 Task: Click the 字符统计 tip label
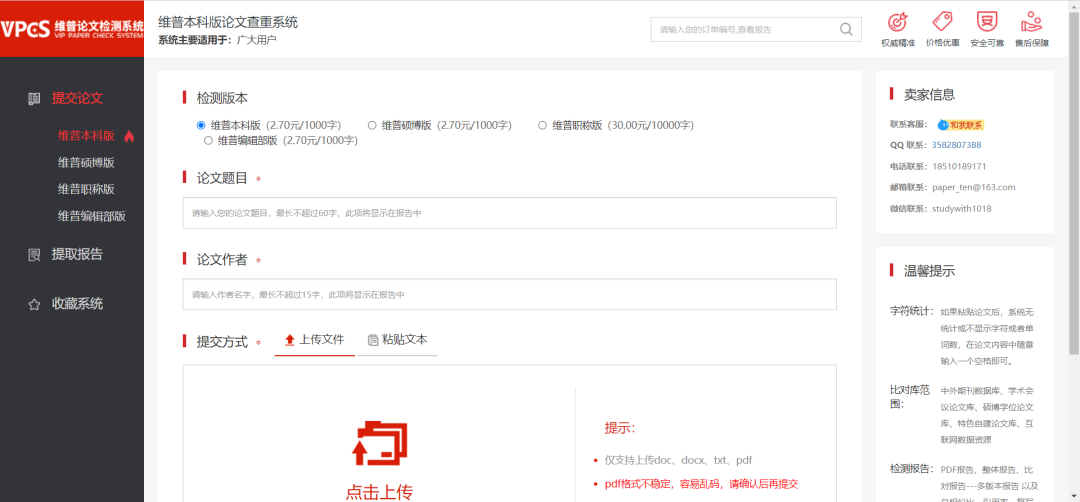pos(911,311)
